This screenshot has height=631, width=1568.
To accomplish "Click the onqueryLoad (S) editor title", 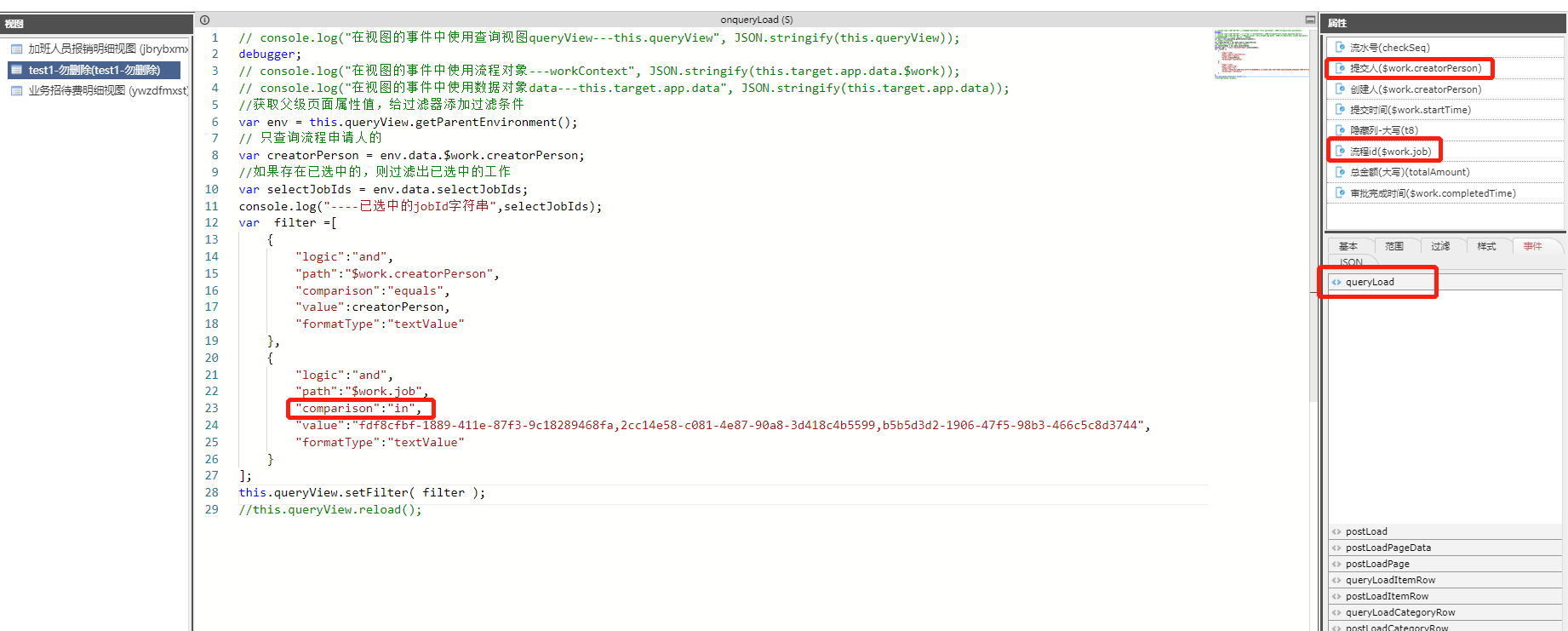I will [x=757, y=20].
